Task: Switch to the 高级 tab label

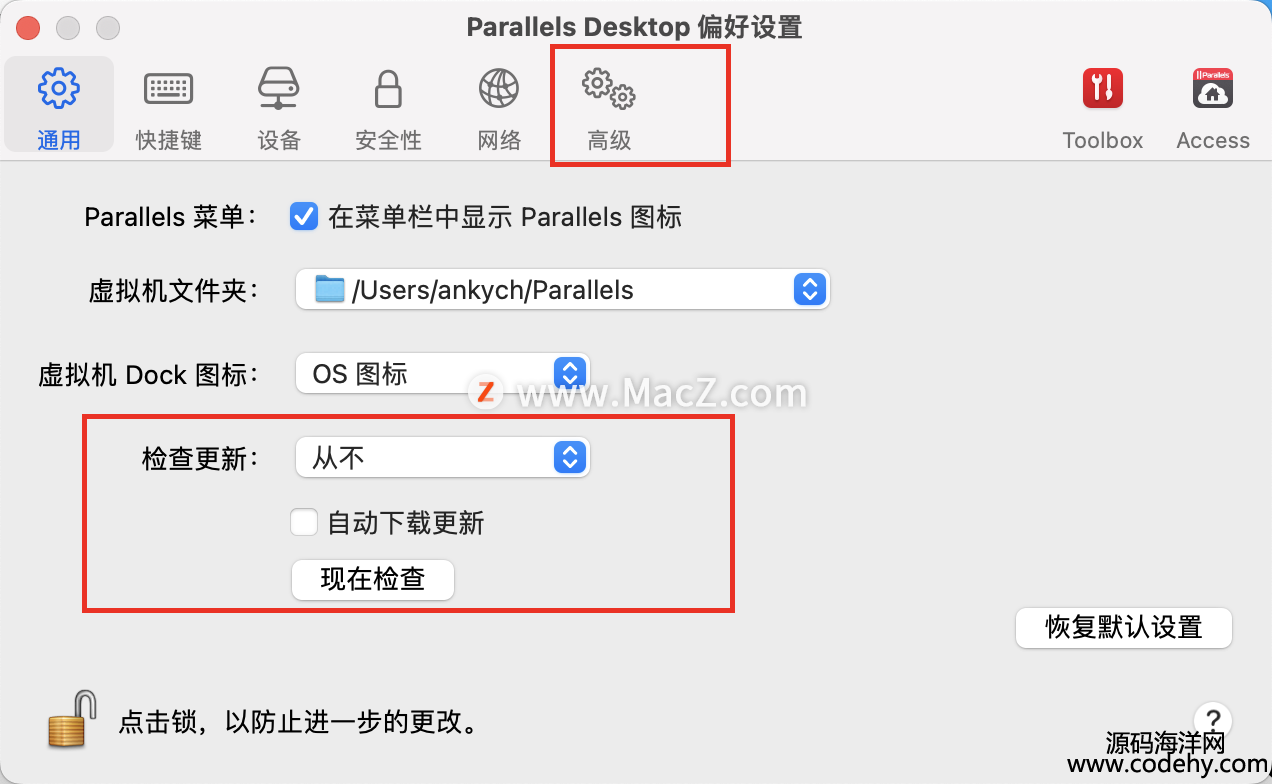Action: [609, 140]
